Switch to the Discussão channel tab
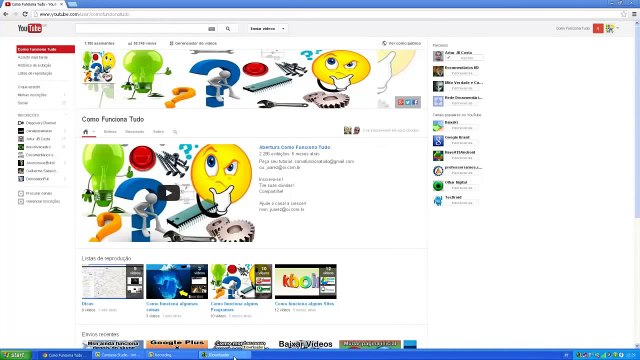 click(x=134, y=132)
